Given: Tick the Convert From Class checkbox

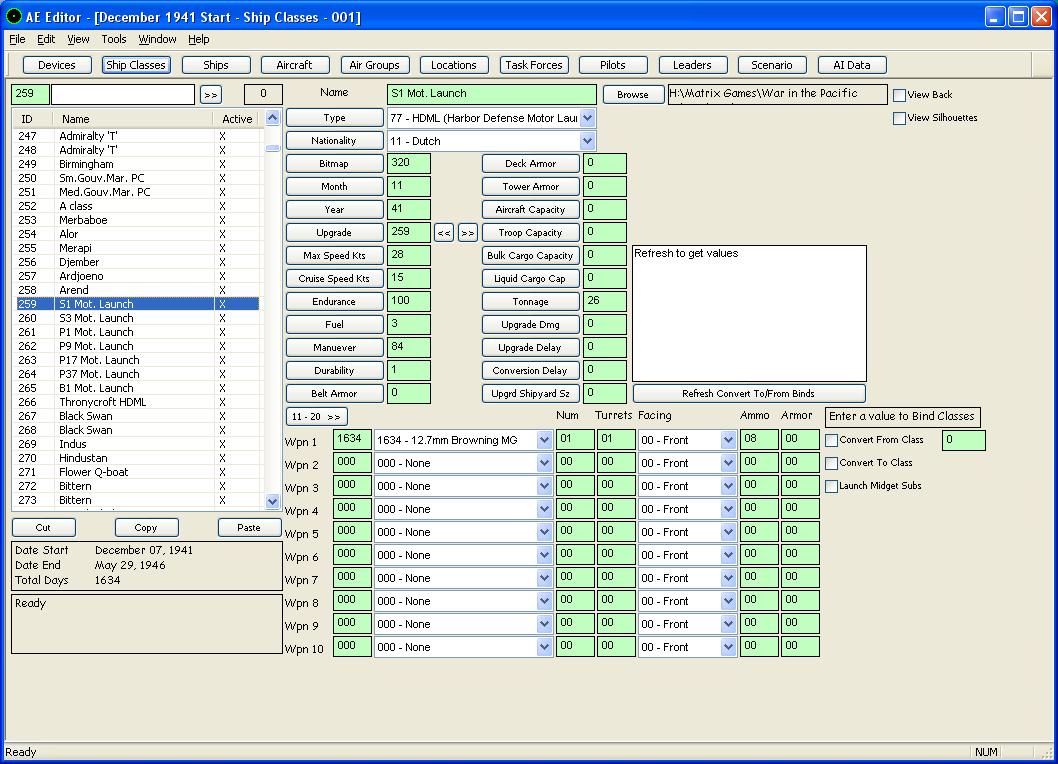Looking at the screenshot, I should [832, 440].
